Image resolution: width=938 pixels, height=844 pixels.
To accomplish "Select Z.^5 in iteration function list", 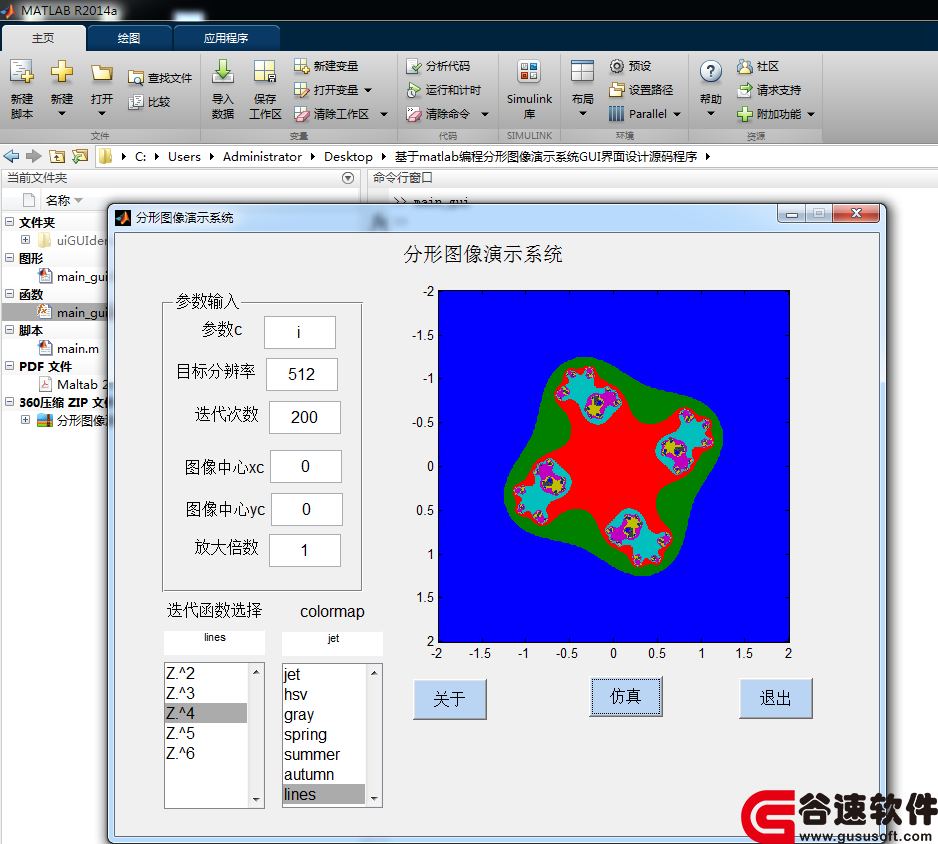I will (x=206, y=733).
